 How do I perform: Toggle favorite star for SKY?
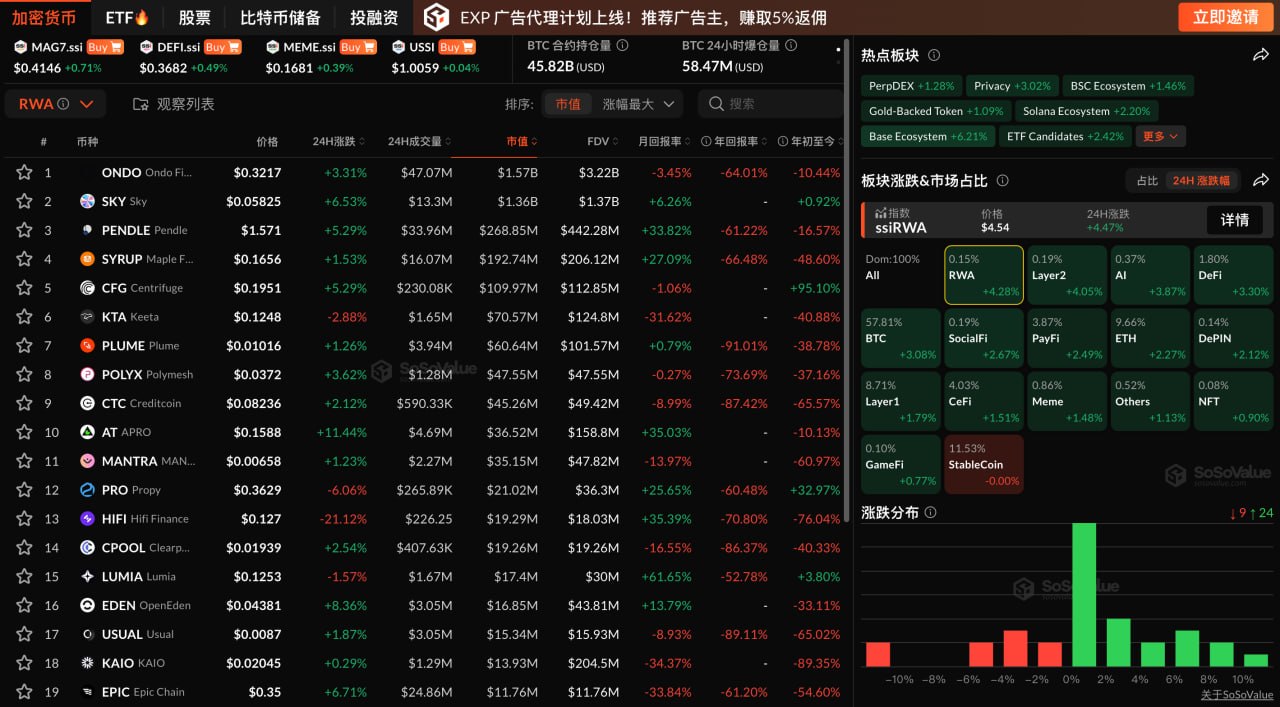[24, 202]
